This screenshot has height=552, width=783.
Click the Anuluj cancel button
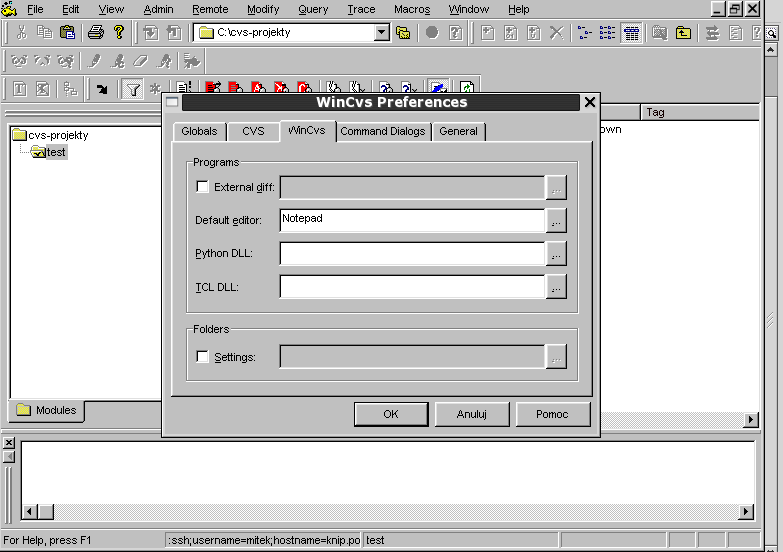472,414
